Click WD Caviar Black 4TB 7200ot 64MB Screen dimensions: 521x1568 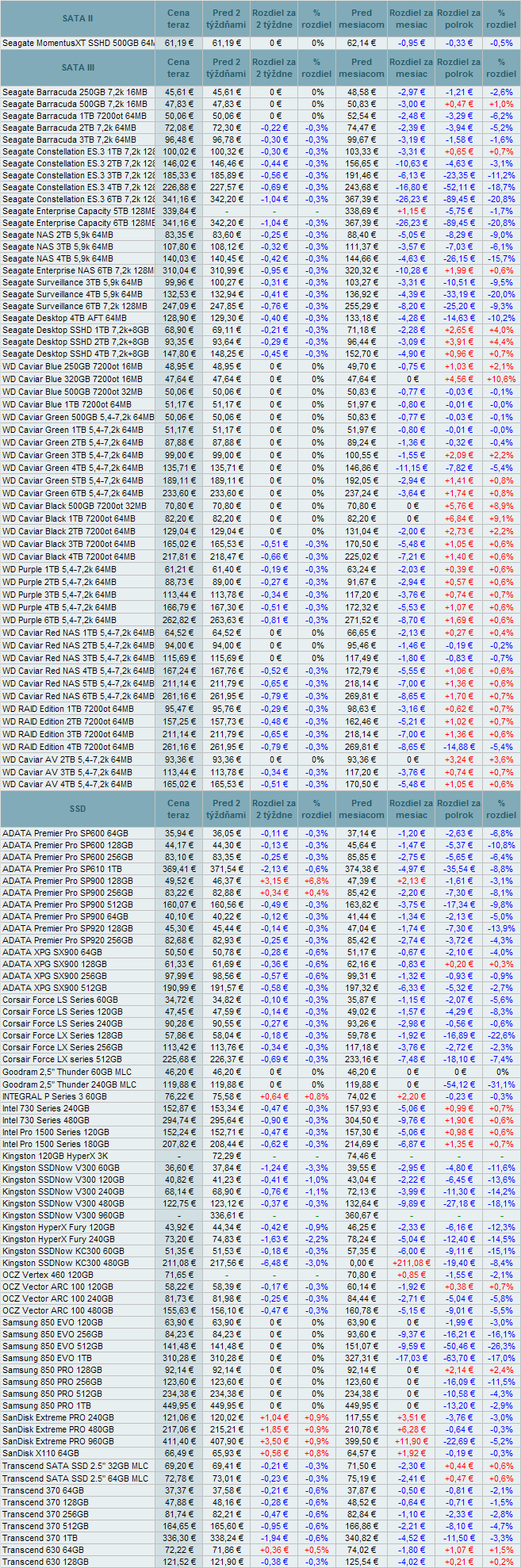(69, 556)
